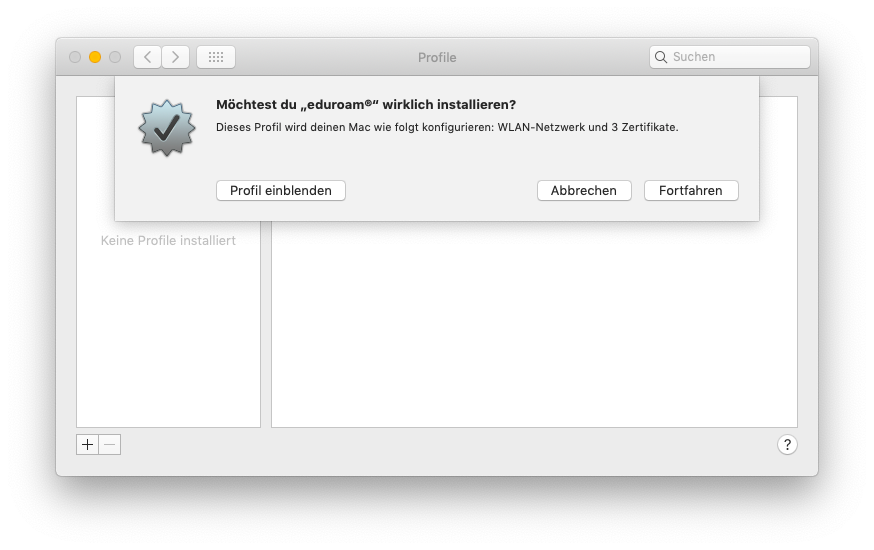Focus the Suchen search field

tap(730, 57)
